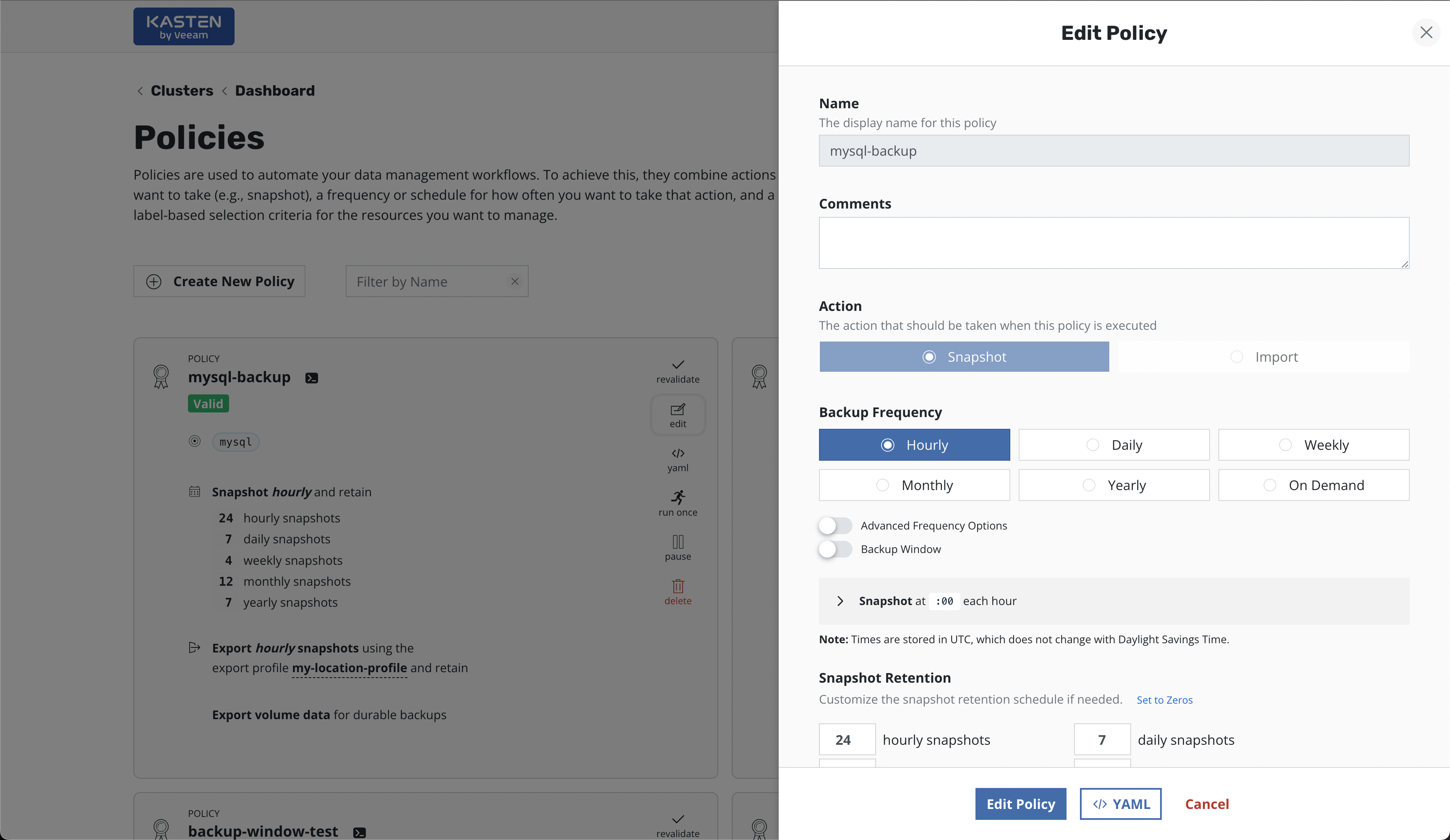Click the Set to Zeros link

tap(1164, 699)
